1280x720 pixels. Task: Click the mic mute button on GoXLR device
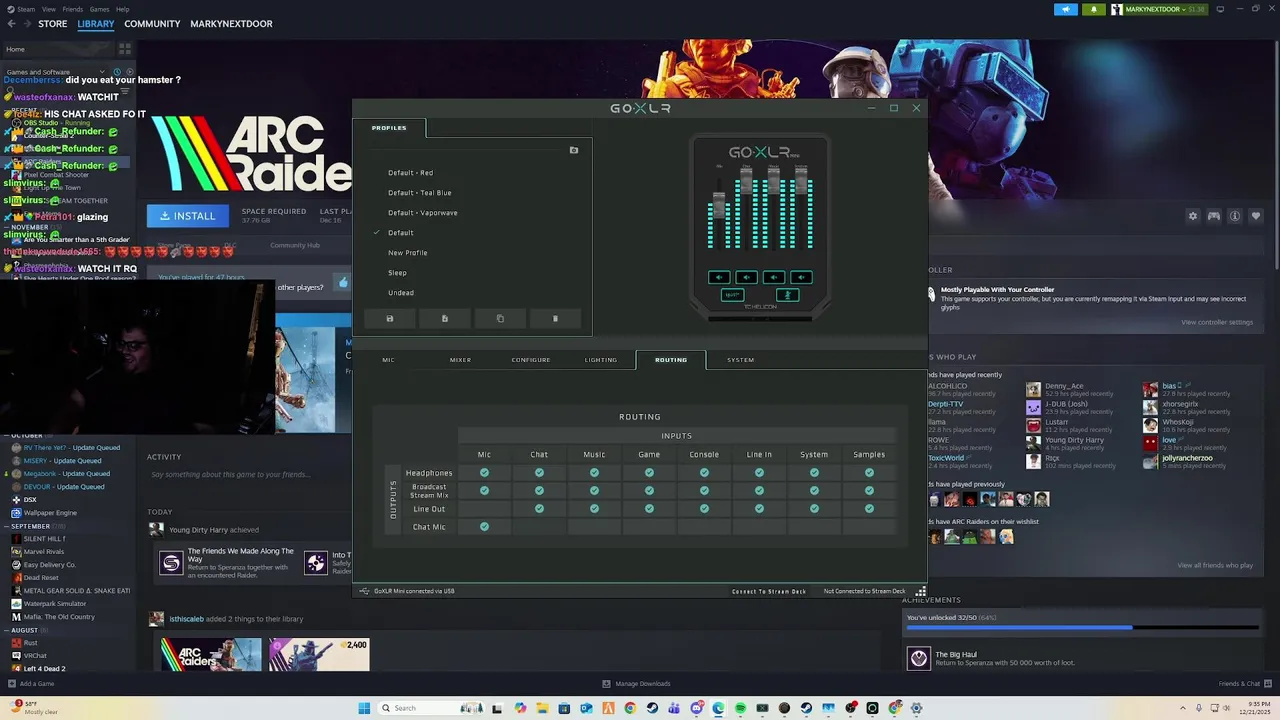click(787, 295)
